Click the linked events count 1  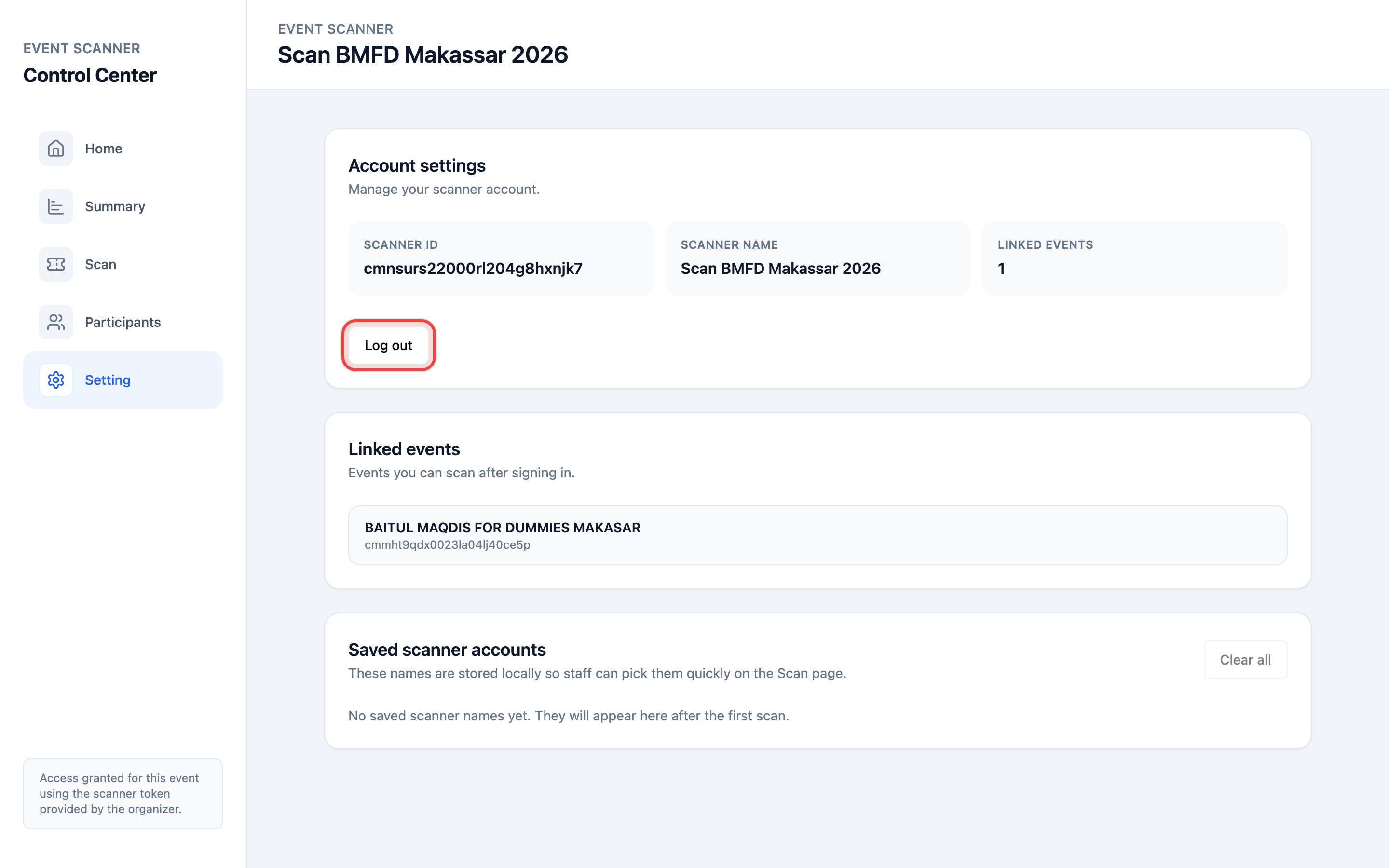pyautogui.click(x=1001, y=269)
